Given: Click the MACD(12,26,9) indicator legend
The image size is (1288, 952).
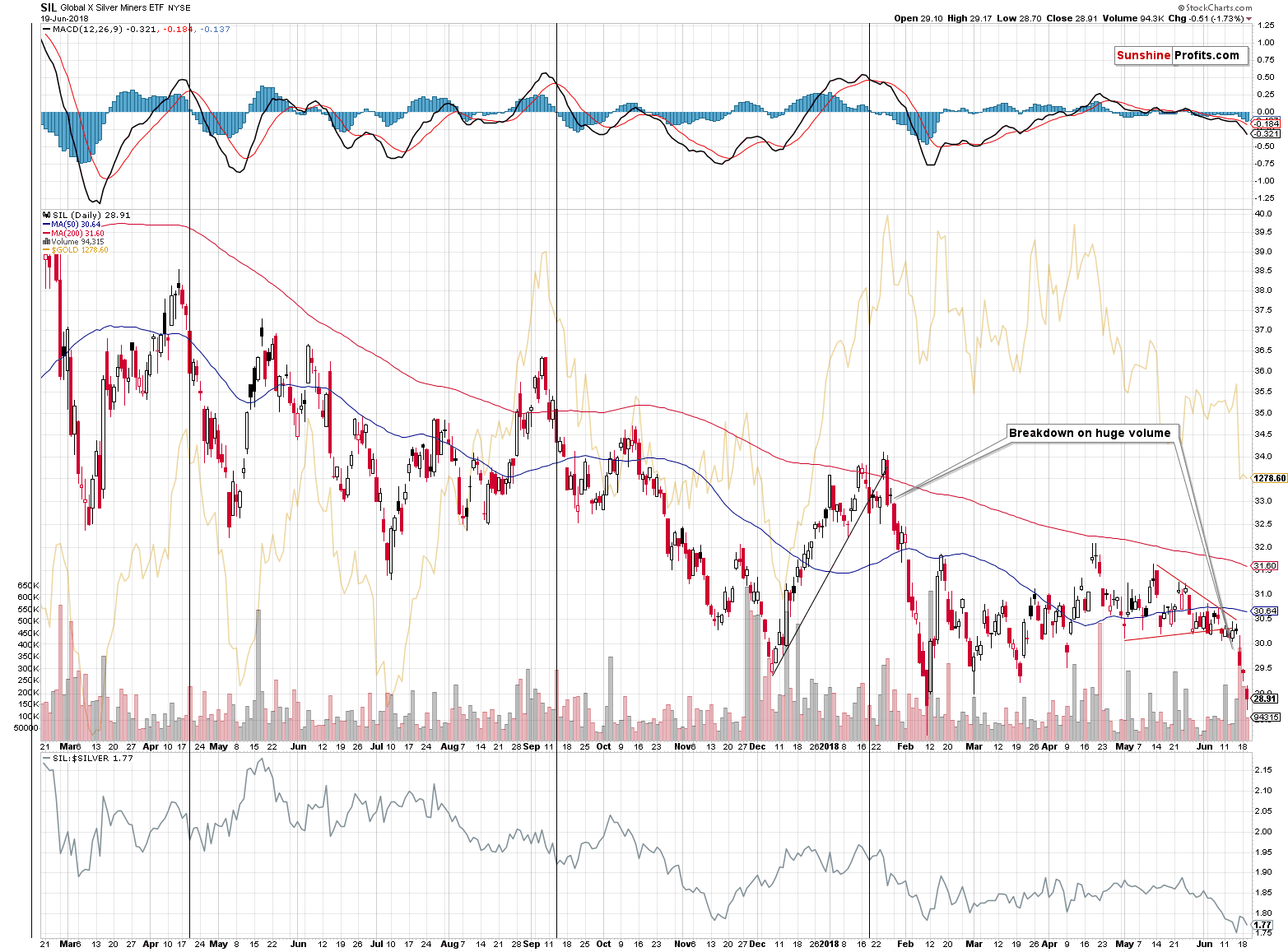Looking at the screenshot, I should (136, 29).
